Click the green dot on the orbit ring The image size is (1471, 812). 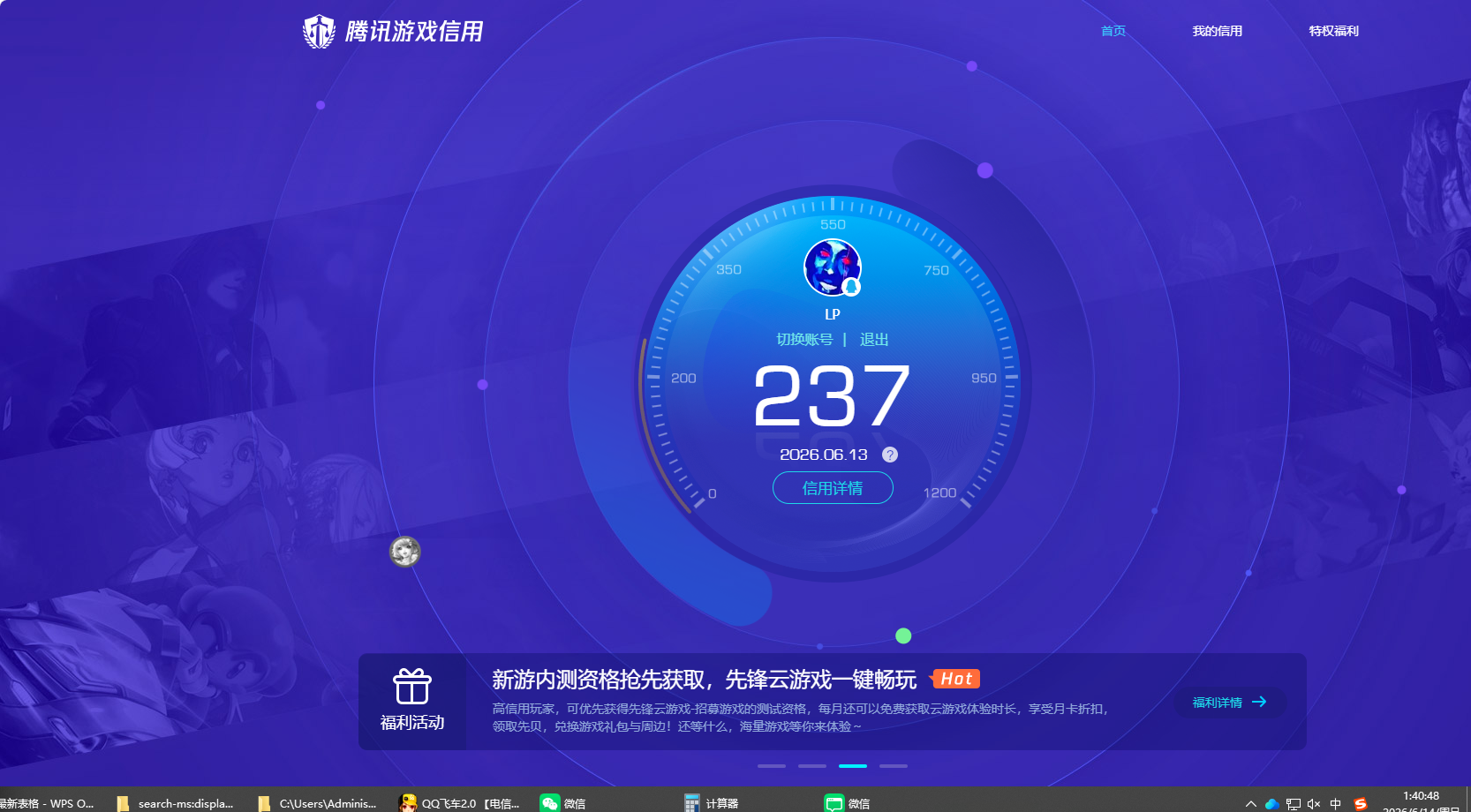(903, 635)
